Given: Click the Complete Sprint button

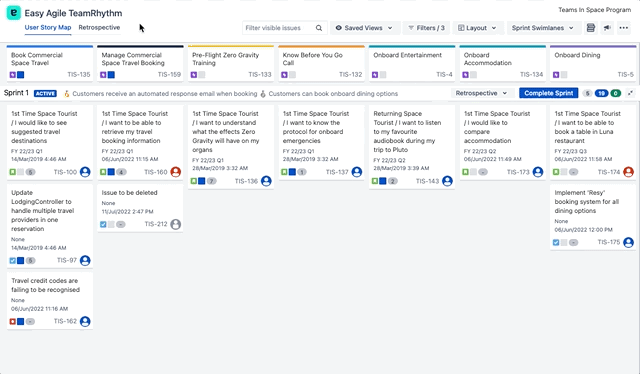Looking at the screenshot, I should pyautogui.click(x=549, y=93).
